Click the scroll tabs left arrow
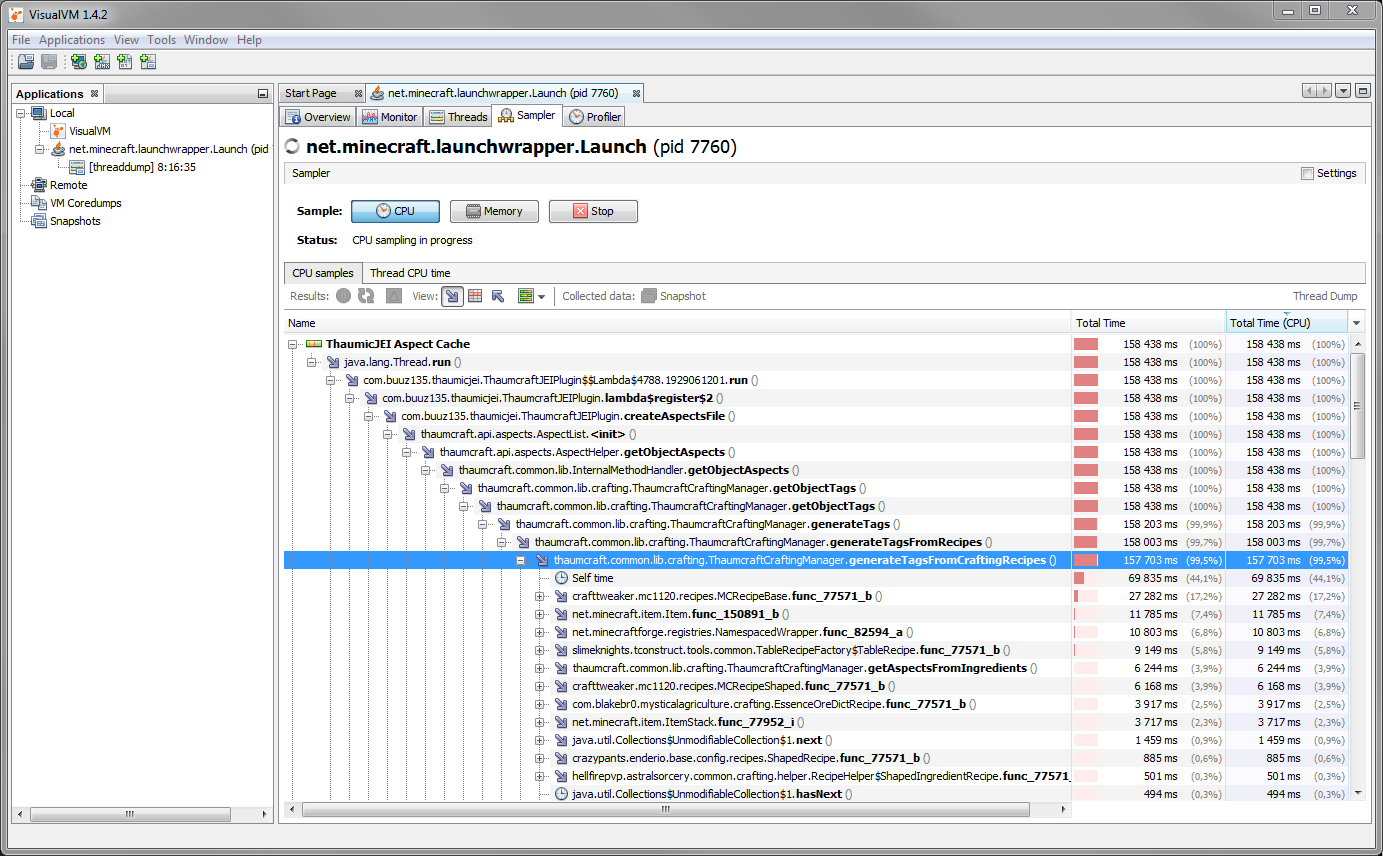Image resolution: width=1383 pixels, height=856 pixels. tap(1310, 91)
